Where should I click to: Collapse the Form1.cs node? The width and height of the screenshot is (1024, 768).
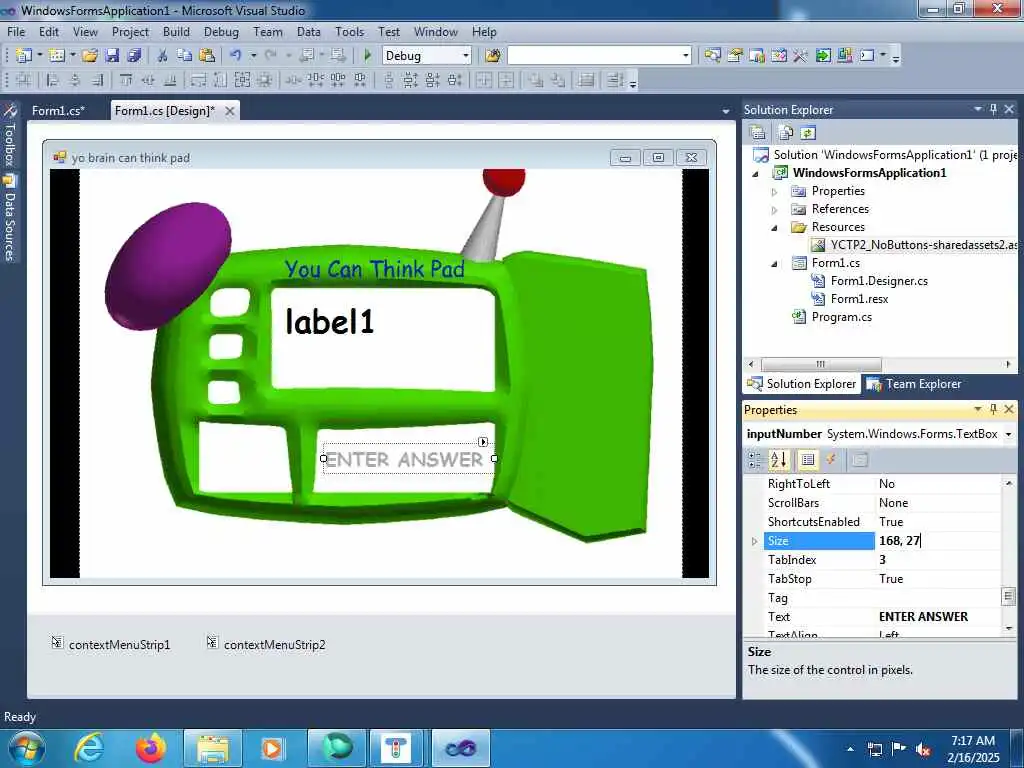click(x=775, y=264)
